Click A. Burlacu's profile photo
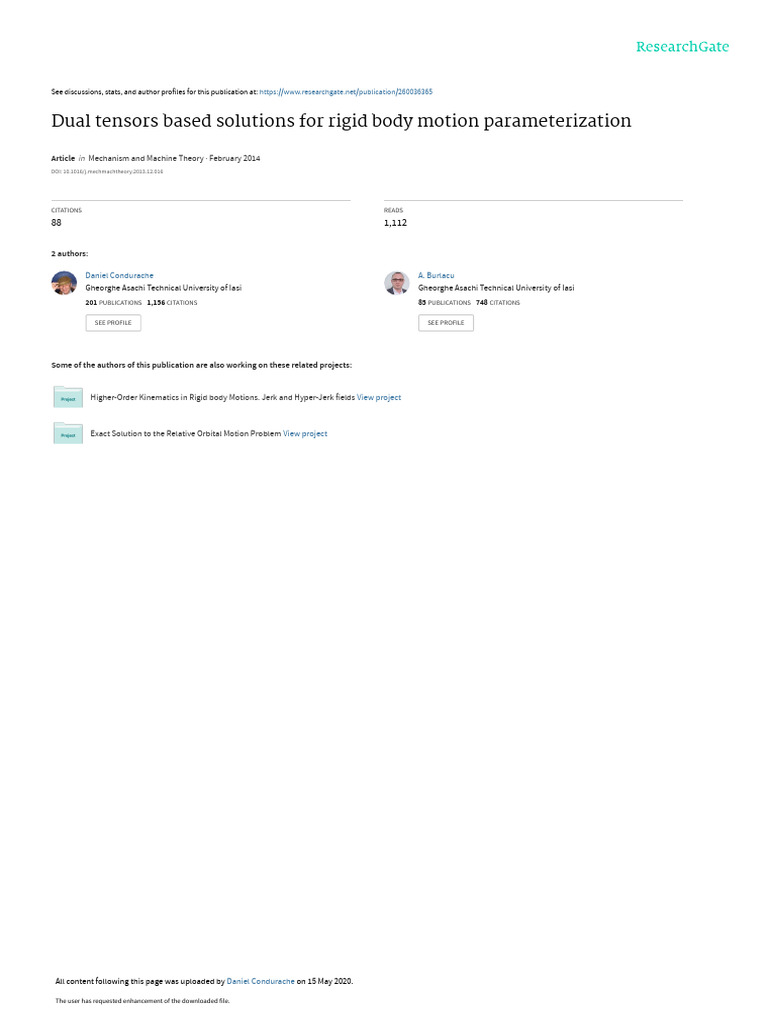 (396, 283)
